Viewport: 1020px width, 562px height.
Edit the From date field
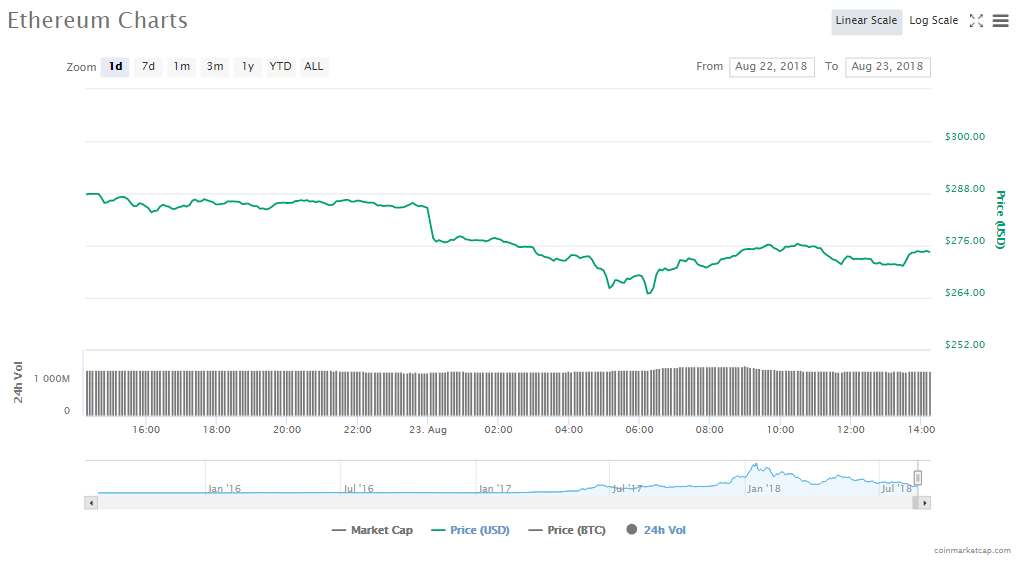coord(771,67)
